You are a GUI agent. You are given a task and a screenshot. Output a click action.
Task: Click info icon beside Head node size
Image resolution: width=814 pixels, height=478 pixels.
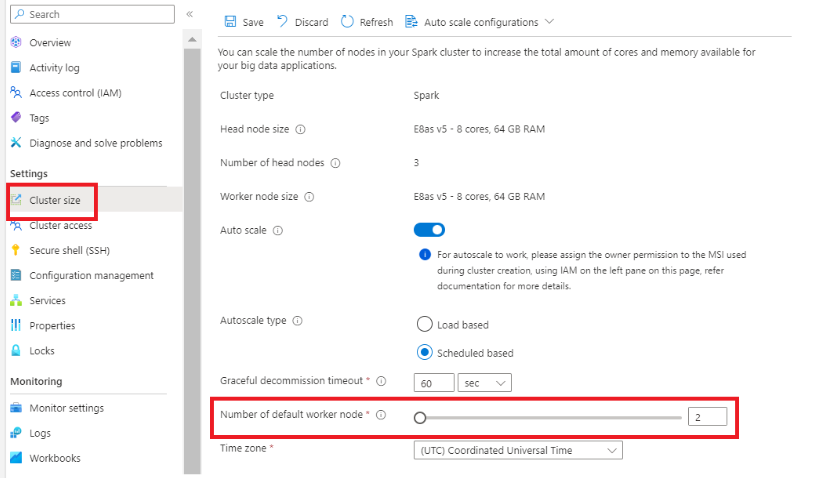[x=301, y=129]
